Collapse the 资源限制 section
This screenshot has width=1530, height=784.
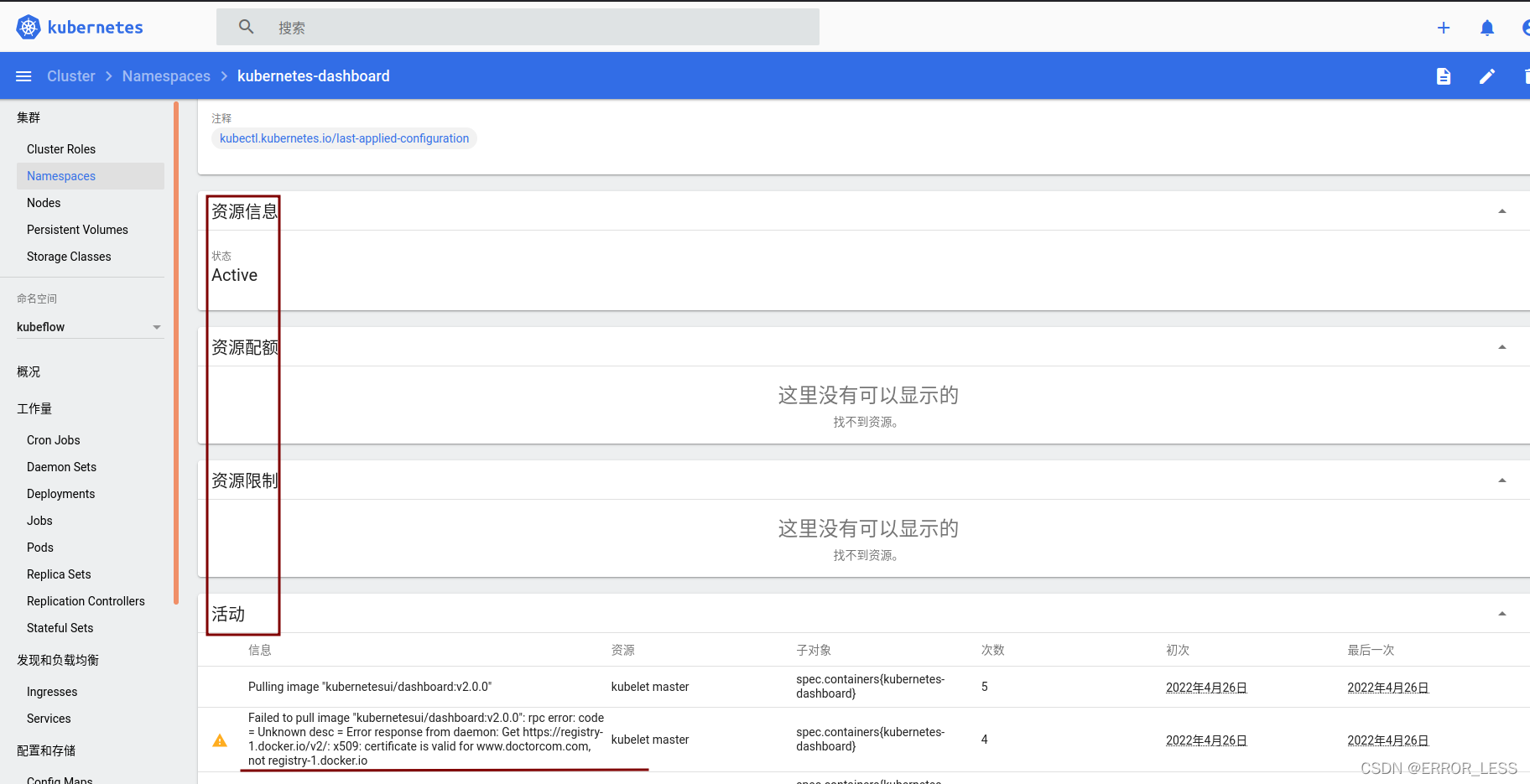1502,480
